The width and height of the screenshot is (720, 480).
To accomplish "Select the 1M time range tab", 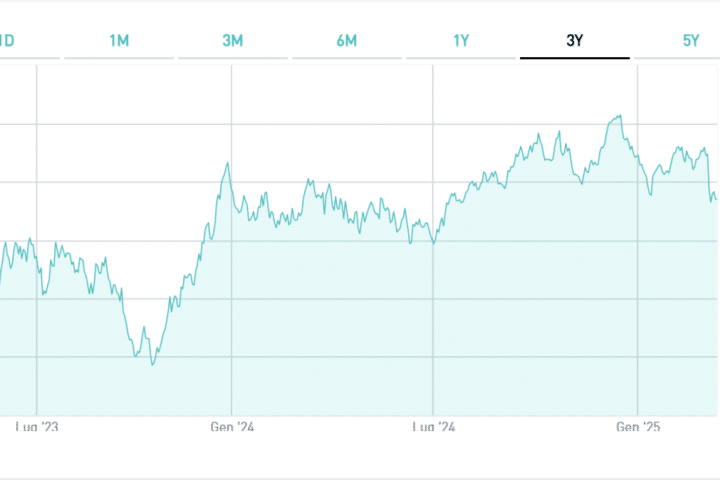I will (x=119, y=41).
